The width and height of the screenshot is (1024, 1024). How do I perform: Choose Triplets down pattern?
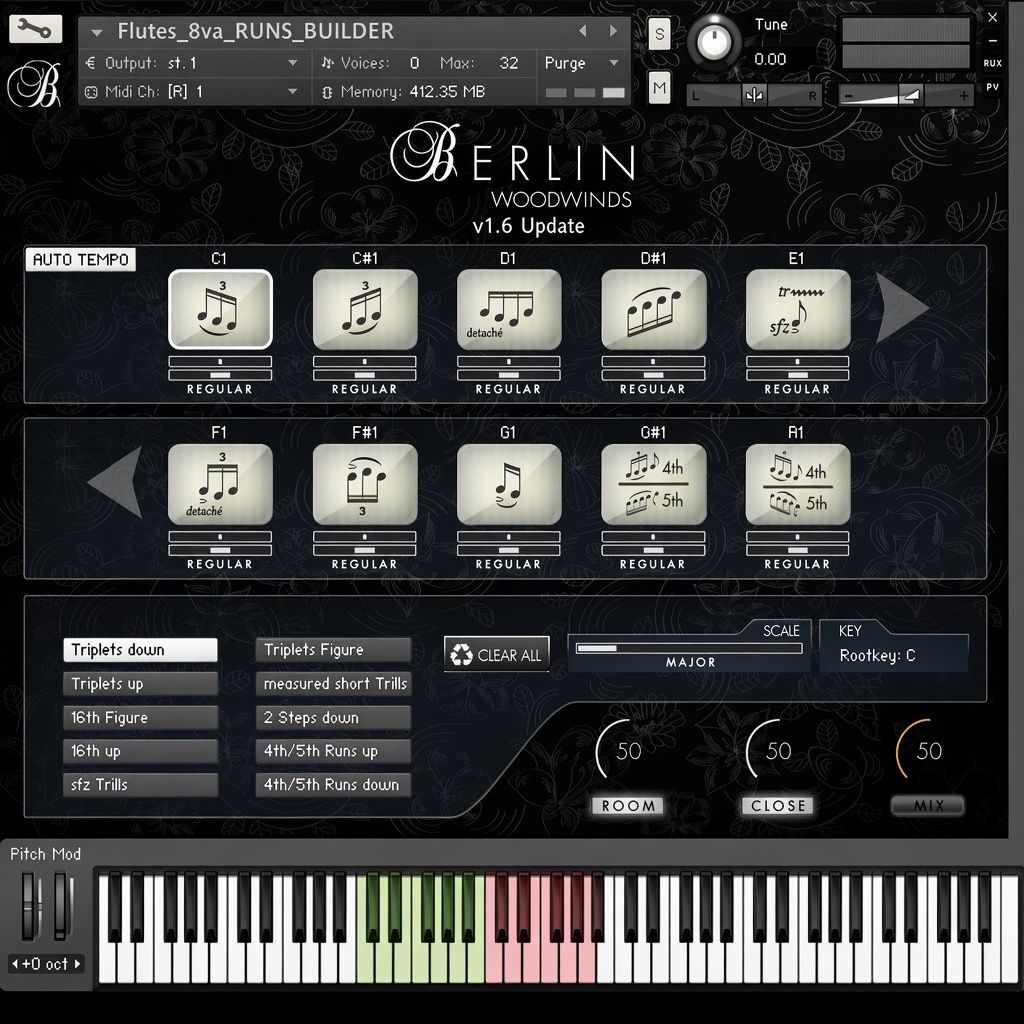pyautogui.click(x=140, y=650)
